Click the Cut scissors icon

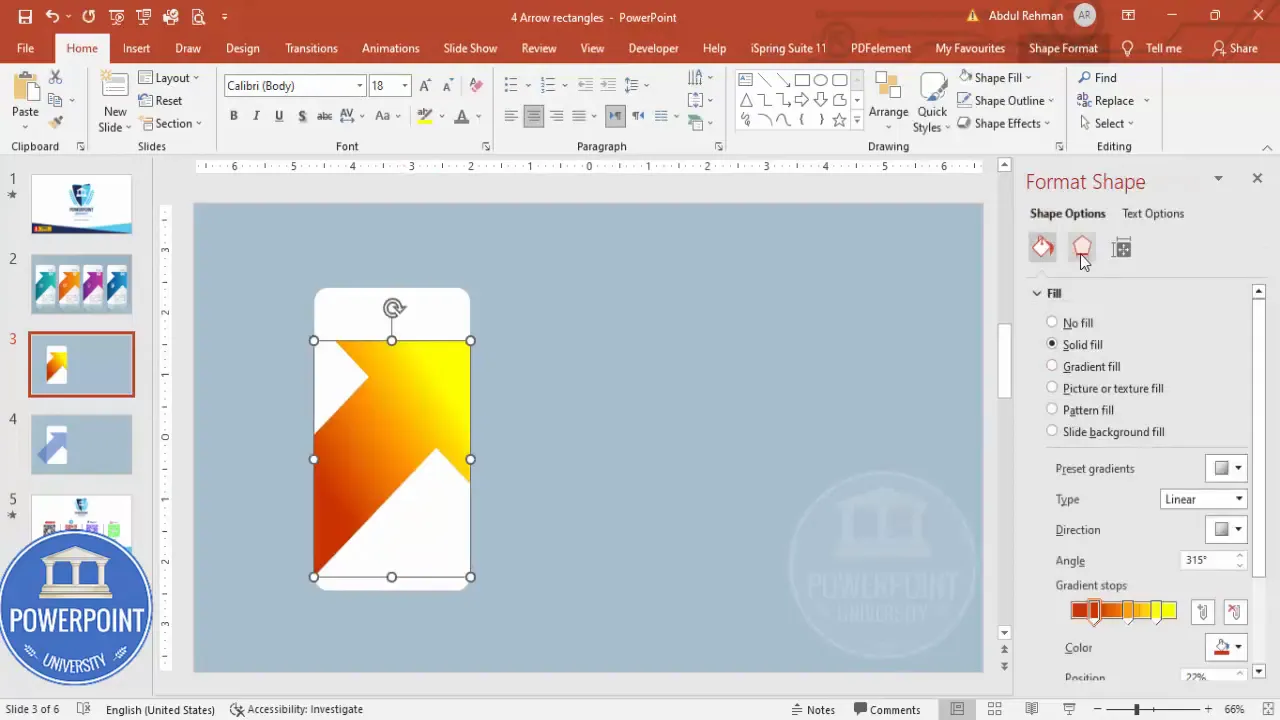tap(56, 77)
